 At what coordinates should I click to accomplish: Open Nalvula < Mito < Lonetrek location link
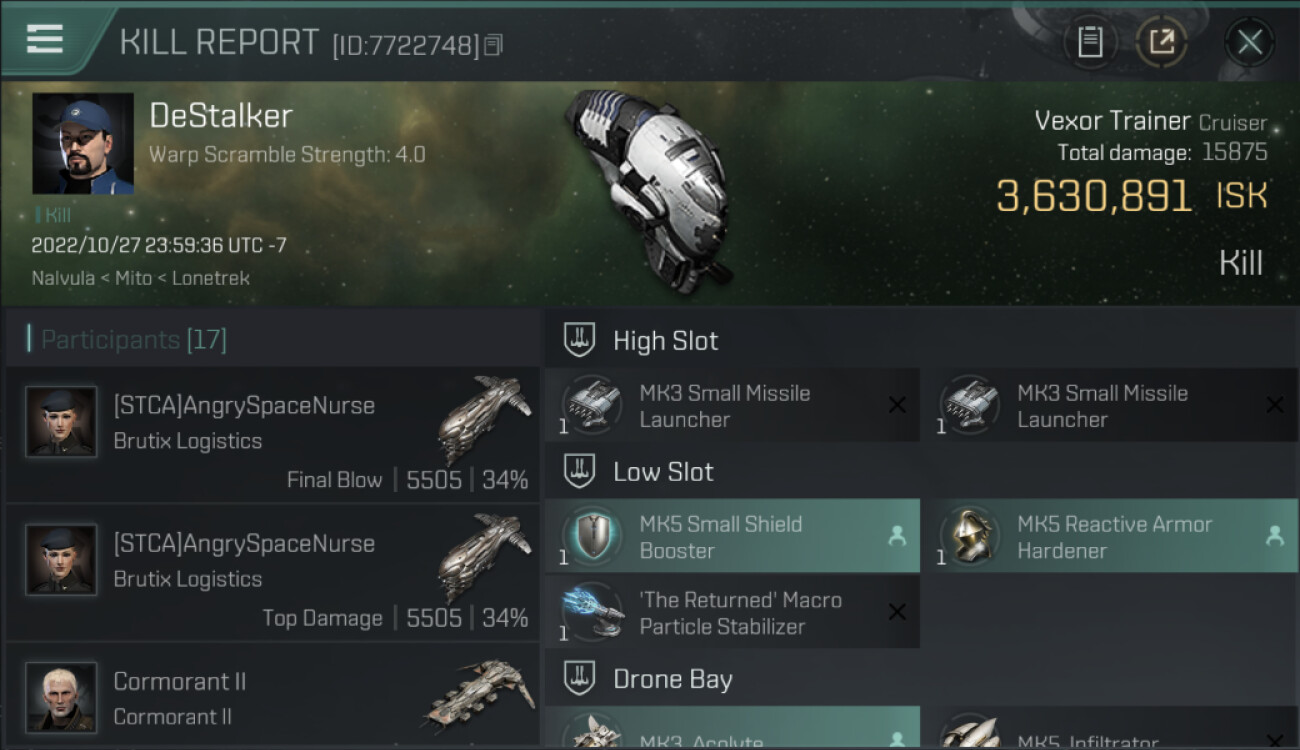point(140,278)
